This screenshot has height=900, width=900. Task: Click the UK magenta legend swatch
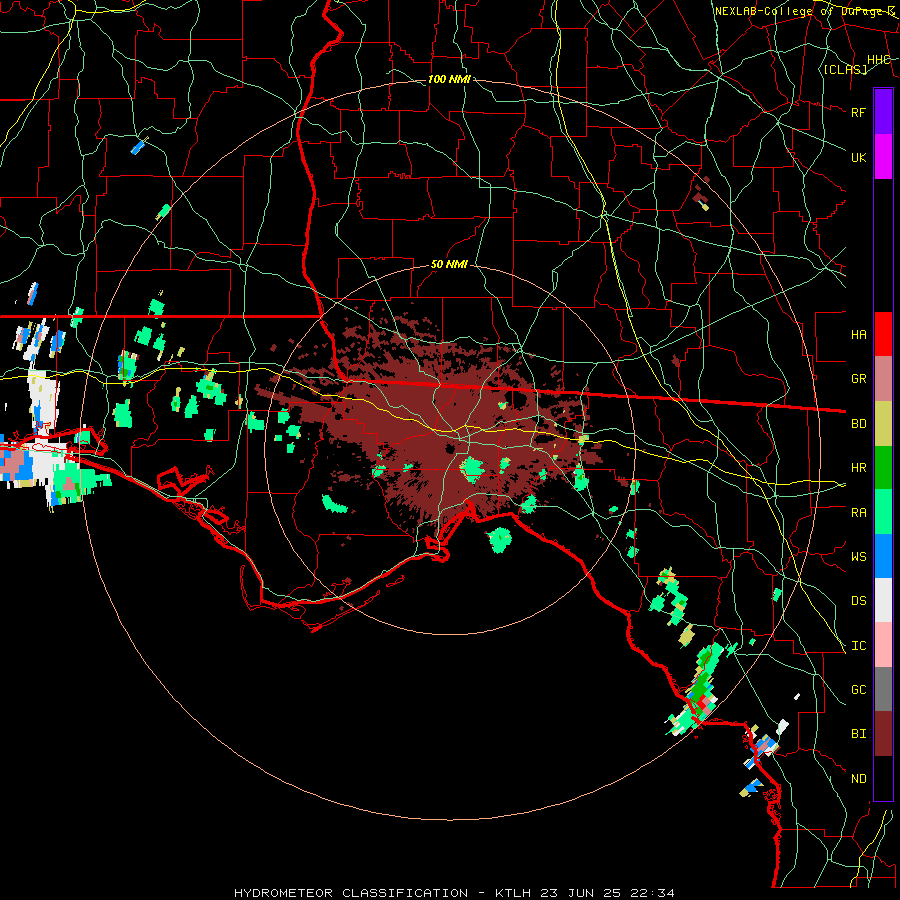point(883,157)
